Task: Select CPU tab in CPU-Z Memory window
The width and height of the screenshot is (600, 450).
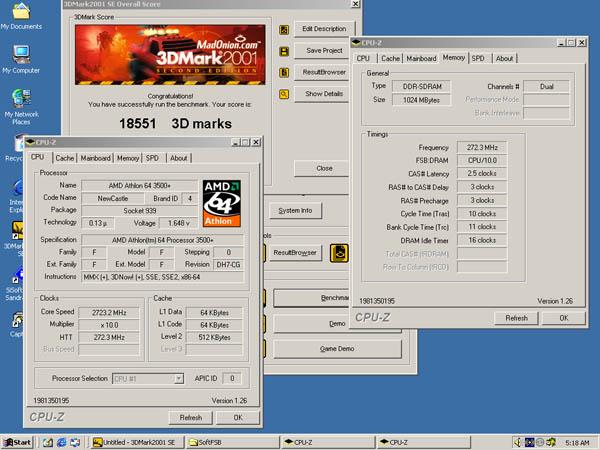Action: click(x=363, y=59)
